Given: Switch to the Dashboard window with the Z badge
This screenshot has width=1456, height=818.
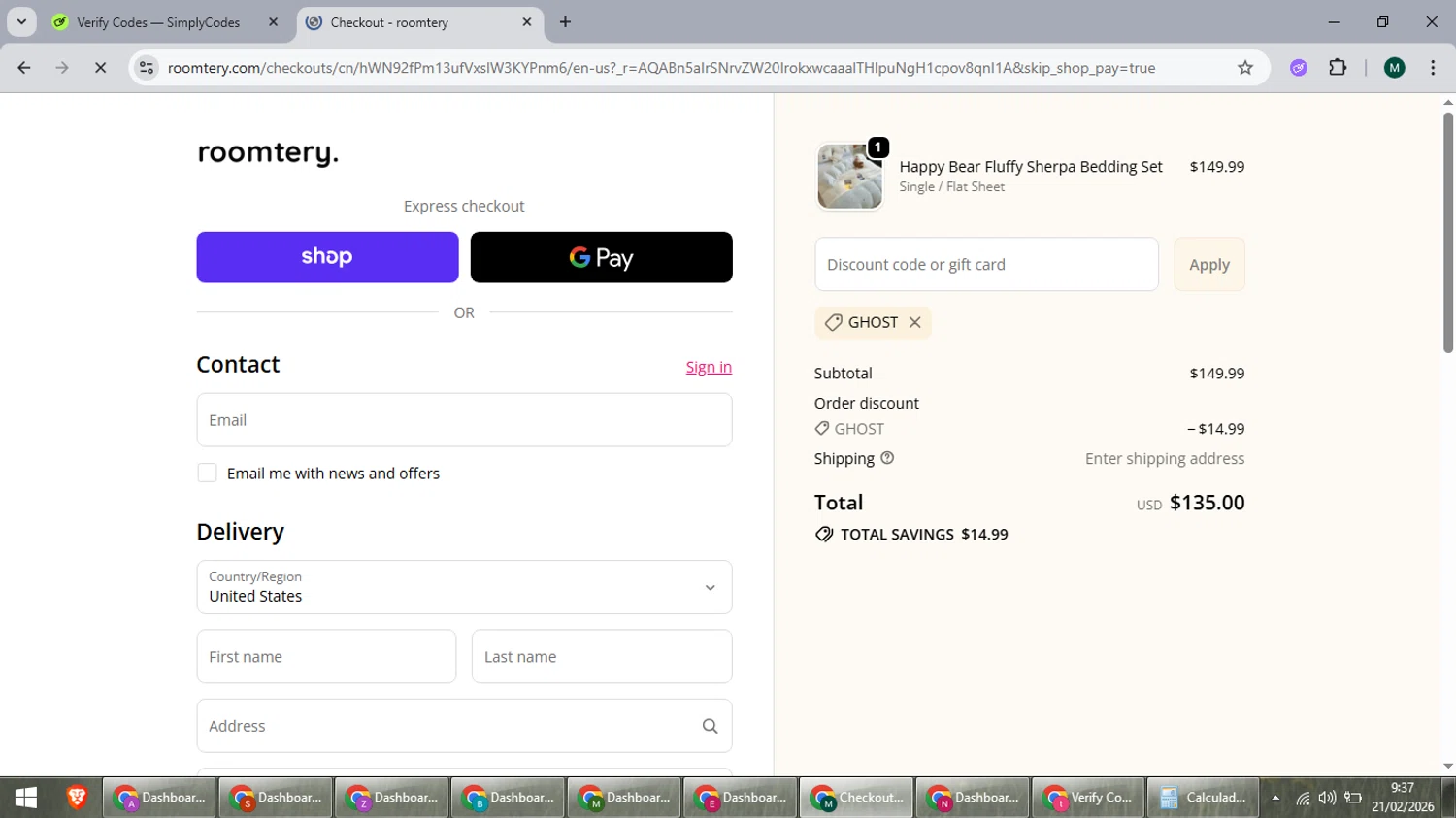Looking at the screenshot, I should coord(392,798).
